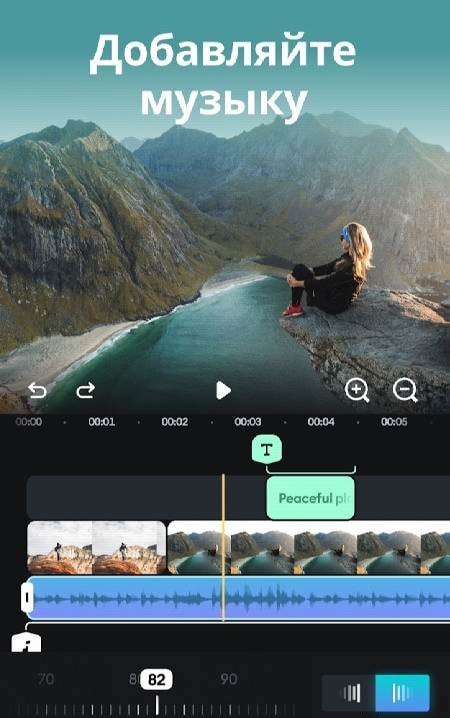Zoom in on the timeline
The height and width of the screenshot is (718, 450).
click(357, 391)
